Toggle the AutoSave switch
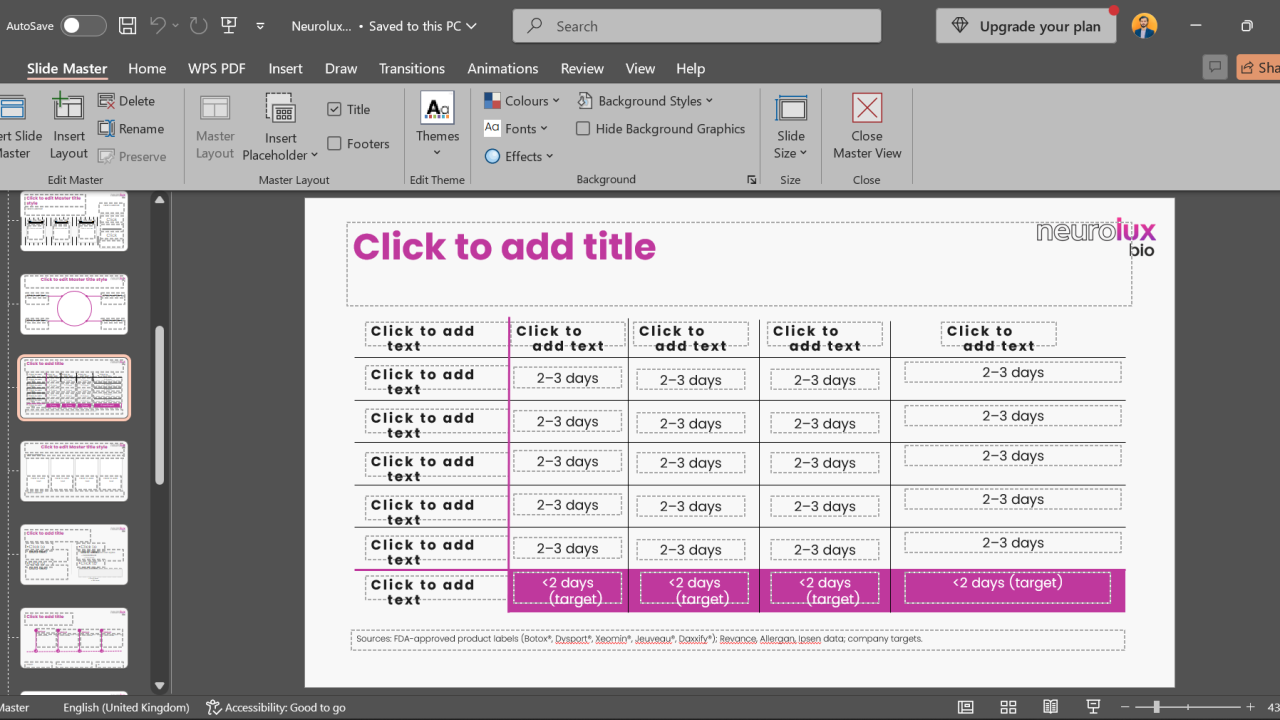Viewport: 1280px width, 720px height. click(83, 26)
